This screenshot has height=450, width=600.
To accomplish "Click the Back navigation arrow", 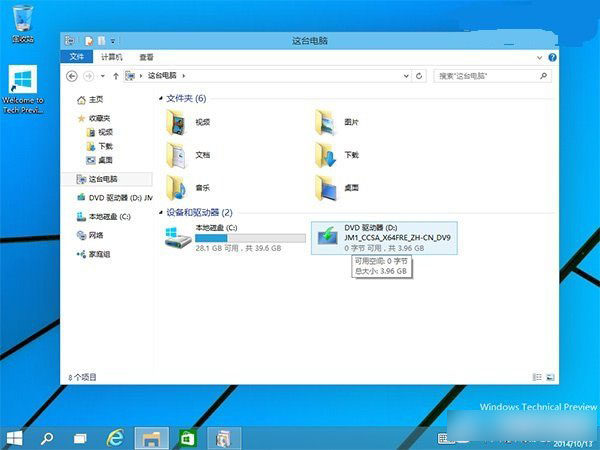I will 72,75.
